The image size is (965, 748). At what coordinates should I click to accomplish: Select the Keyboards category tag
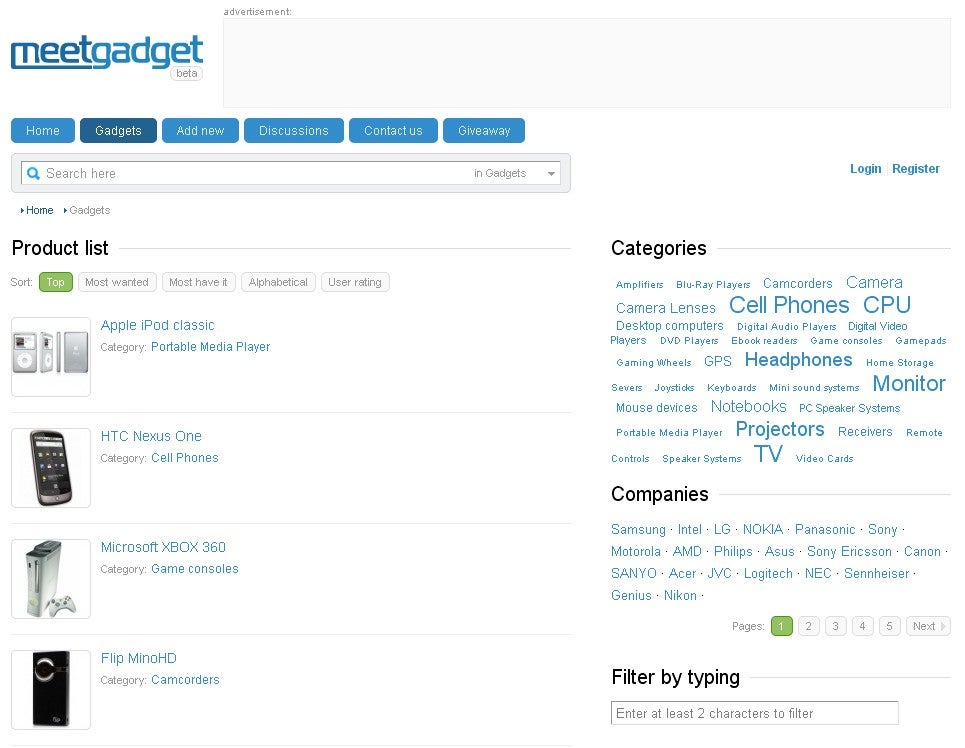point(731,388)
